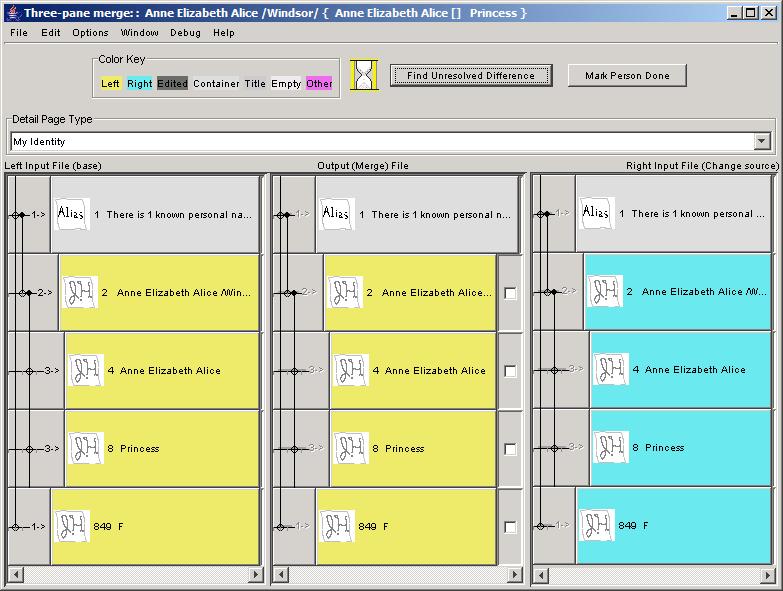Viewport: 783px width, 591px height.
Task: Click right scroll arrow of left pane scrollbar
Action: (x=256, y=575)
